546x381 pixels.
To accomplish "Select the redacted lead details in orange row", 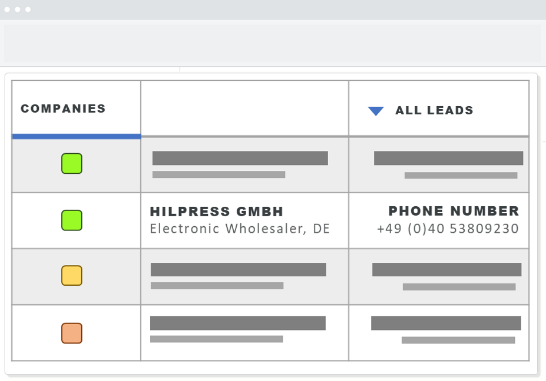I will (x=446, y=323).
